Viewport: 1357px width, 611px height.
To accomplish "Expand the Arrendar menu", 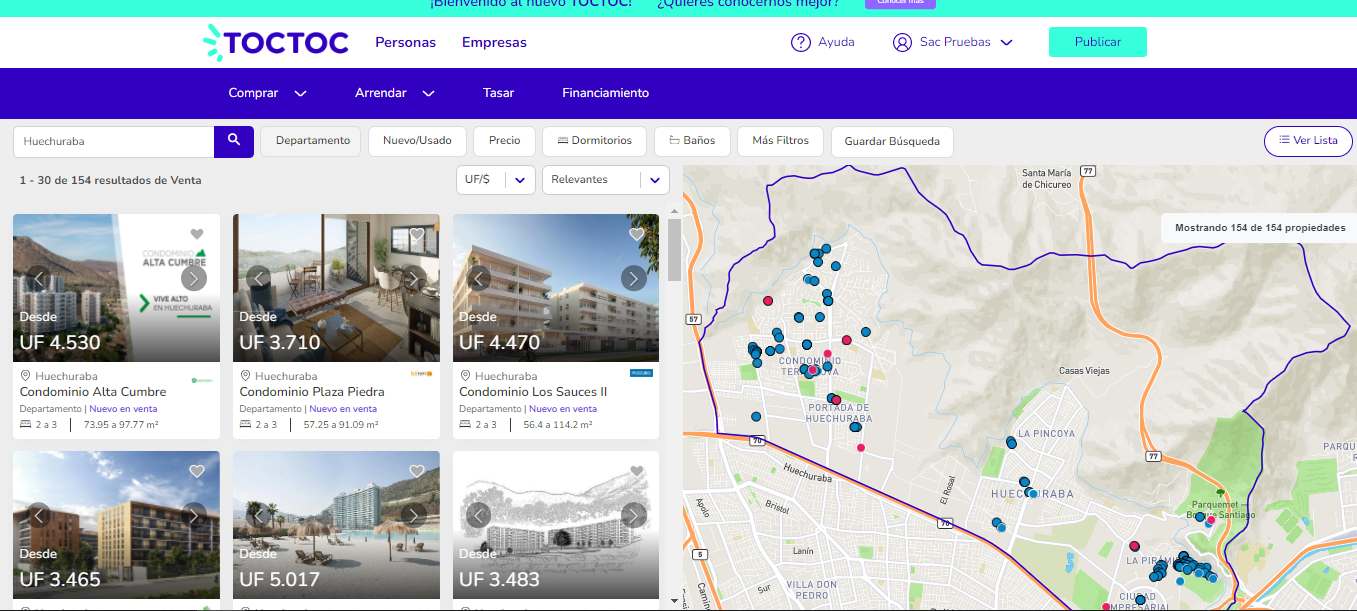I will pyautogui.click(x=395, y=93).
